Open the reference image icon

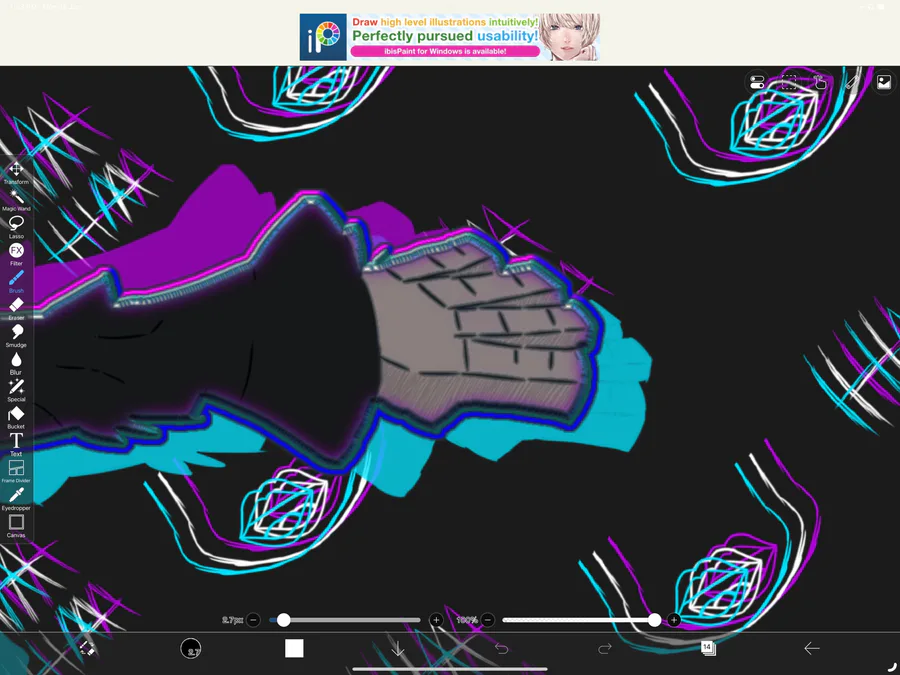884,83
